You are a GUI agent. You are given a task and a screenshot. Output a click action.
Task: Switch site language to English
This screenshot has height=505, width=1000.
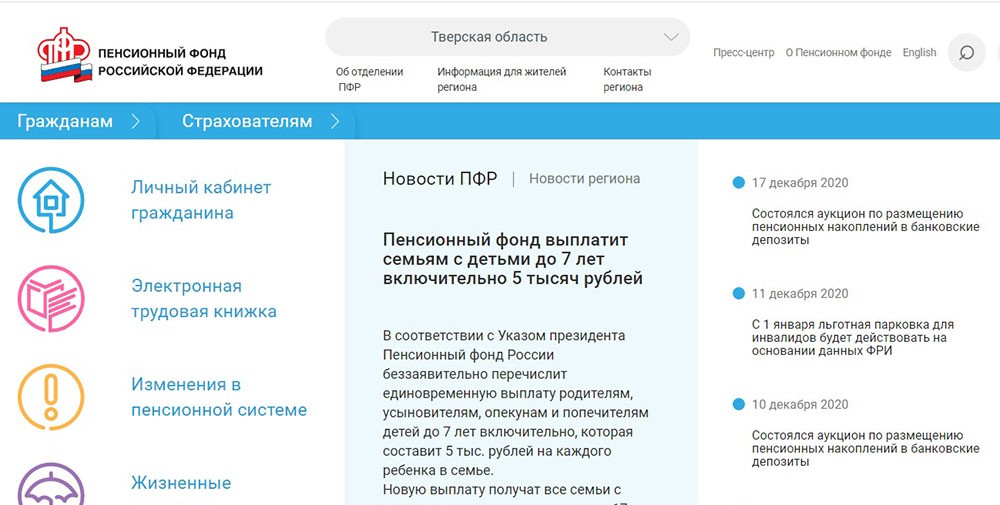coord(919,52)
